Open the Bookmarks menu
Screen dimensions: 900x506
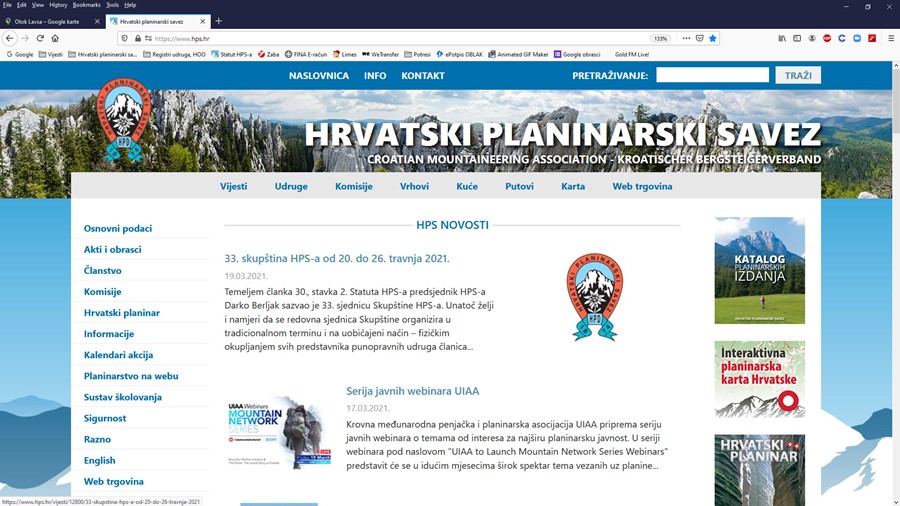pyautogui.click(x=87, y=5)
